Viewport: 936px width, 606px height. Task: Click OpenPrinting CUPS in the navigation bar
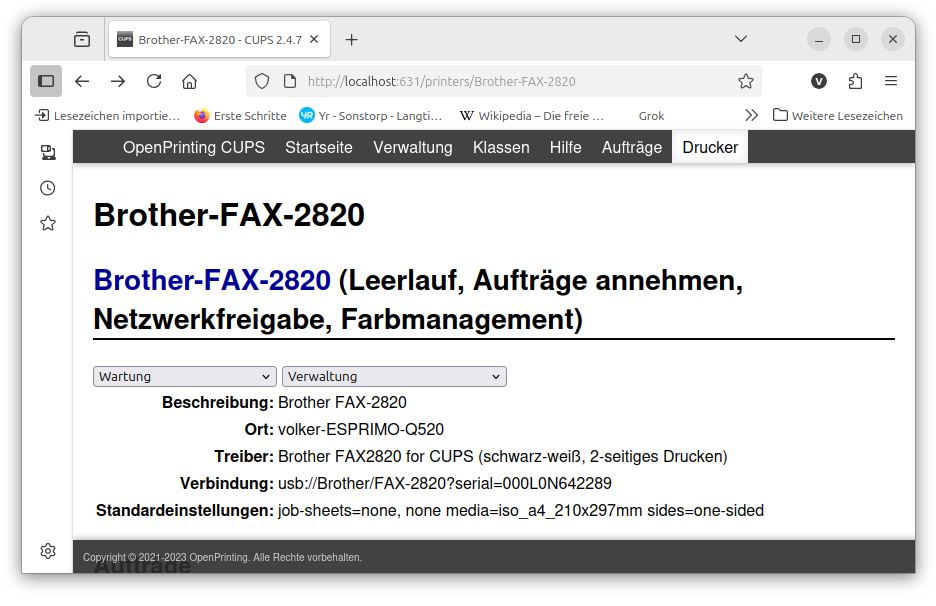(x=194, y=147)
